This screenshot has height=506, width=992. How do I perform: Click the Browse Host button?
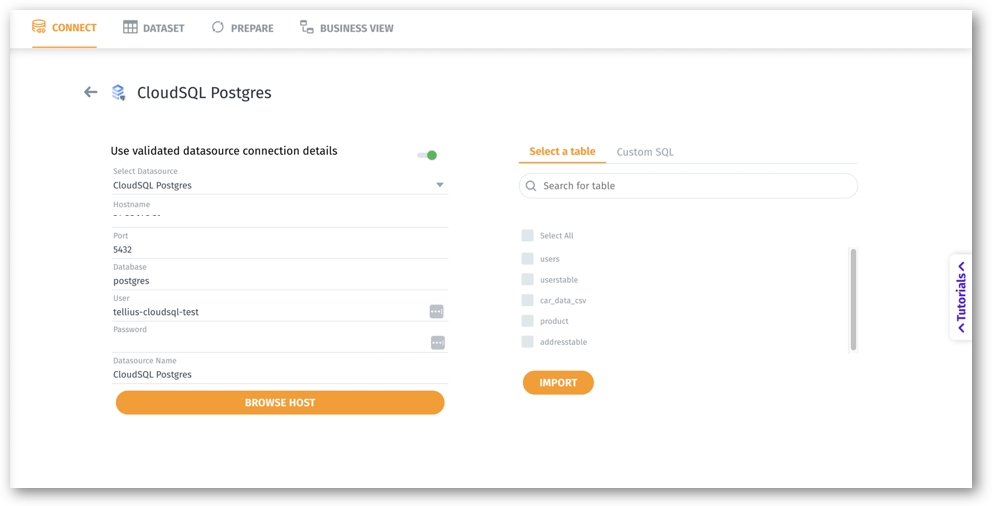click(280, 403)
